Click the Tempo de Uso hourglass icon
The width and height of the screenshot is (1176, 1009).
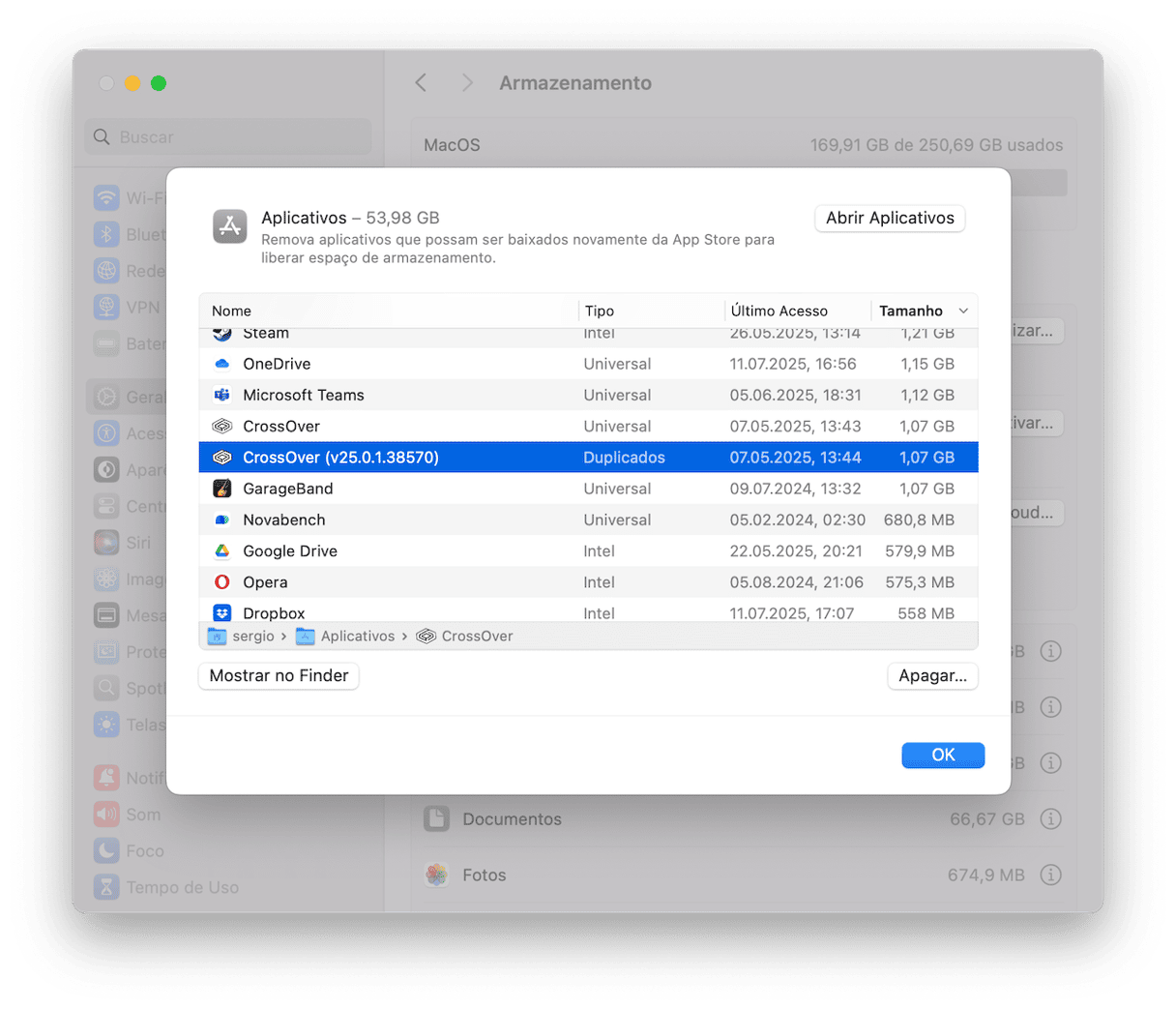106,887
